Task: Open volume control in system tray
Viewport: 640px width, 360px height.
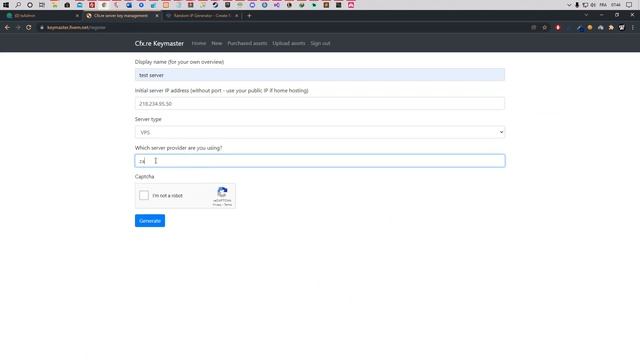Action: (593, 5)
